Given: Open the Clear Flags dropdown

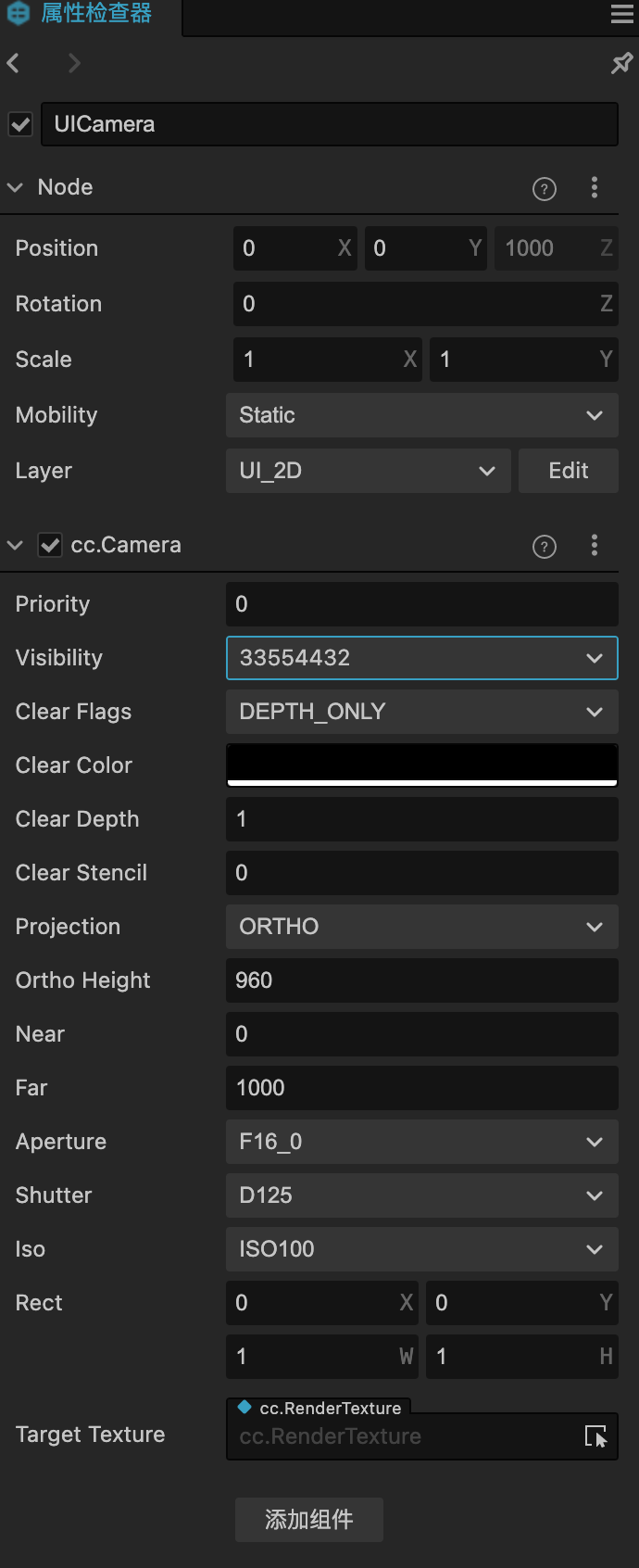Looking at the screenshot, I should click(x=421, y=712).
